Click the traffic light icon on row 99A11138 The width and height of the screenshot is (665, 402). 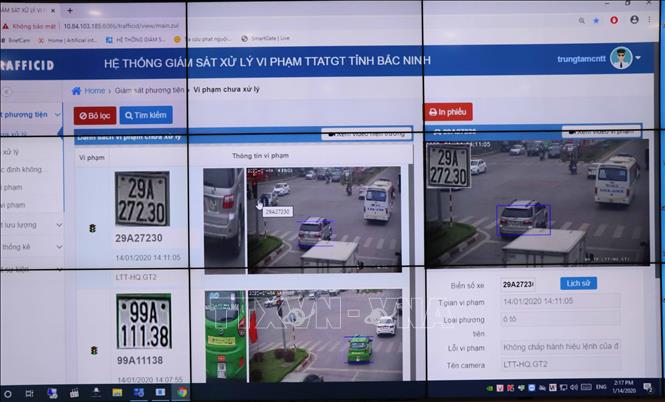click(x=94, y=351)
